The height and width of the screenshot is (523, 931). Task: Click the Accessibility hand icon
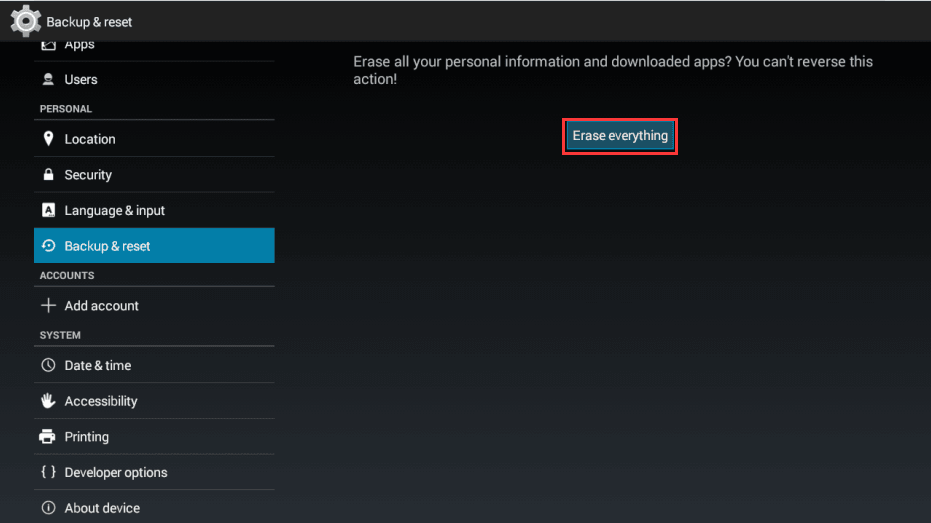pos(48,401)
